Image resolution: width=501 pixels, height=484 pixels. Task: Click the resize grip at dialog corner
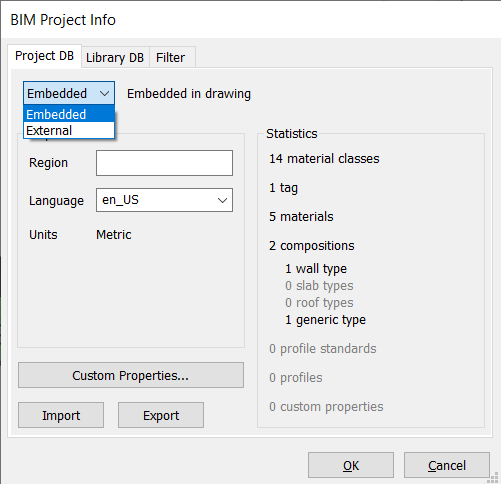[x=493, y=477]
